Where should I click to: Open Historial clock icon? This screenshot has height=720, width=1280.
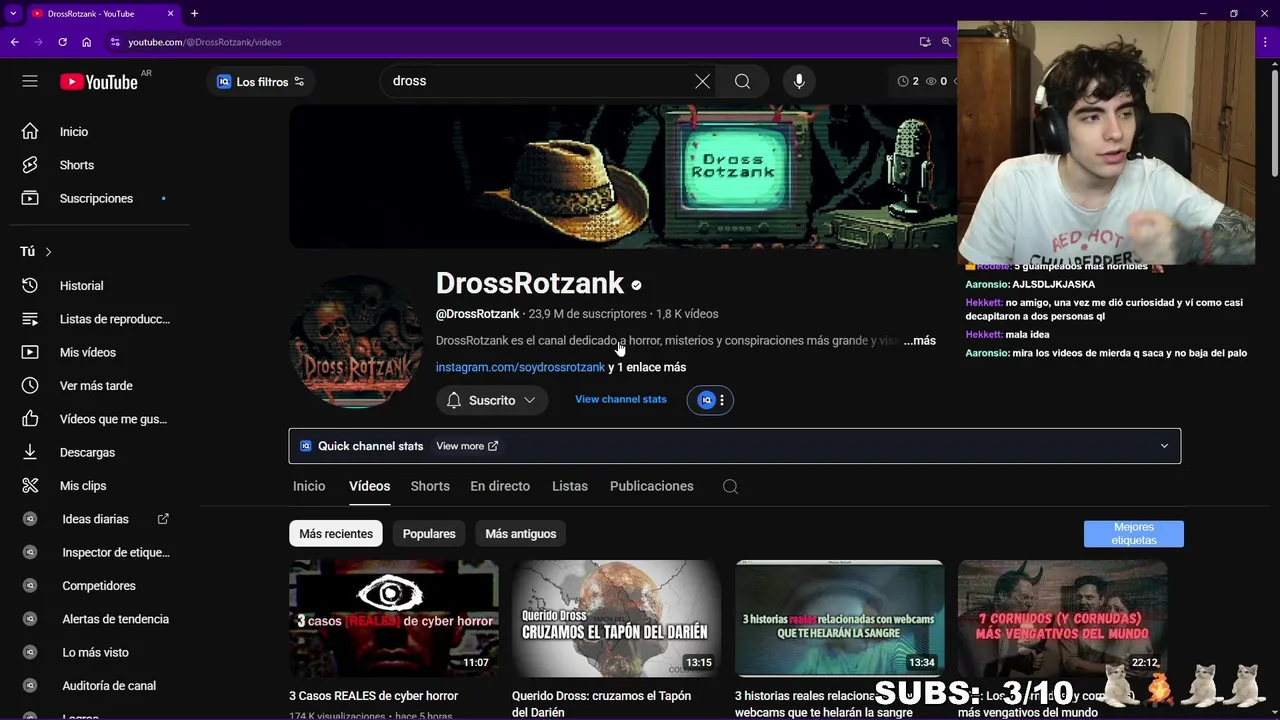30,285
